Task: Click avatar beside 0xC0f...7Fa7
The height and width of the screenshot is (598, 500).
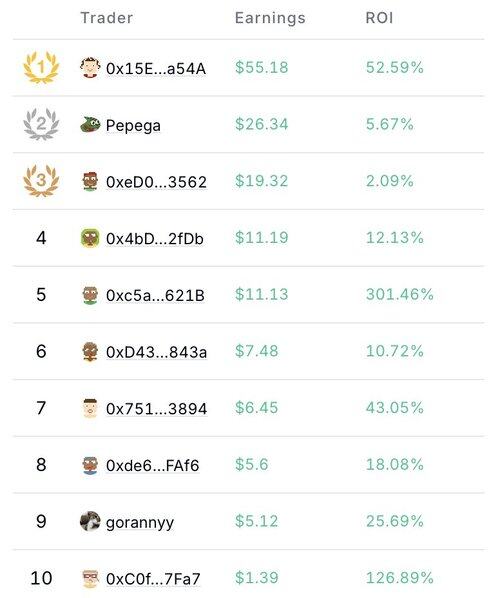Action: pyautogui.click(x=90, y=578)
